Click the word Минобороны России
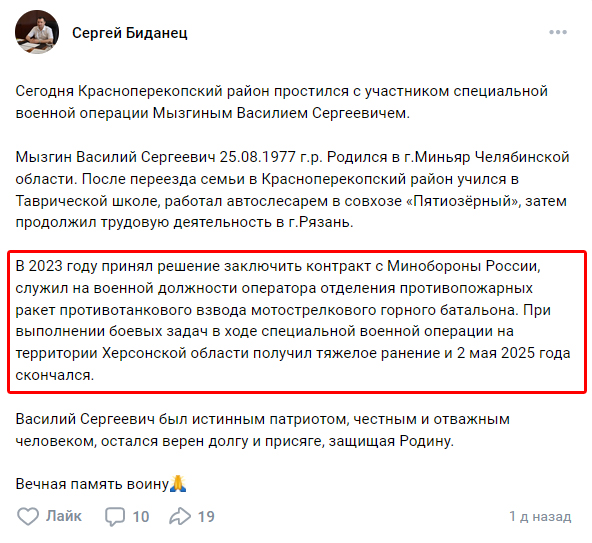592x543 pixels. coord(464,266)
